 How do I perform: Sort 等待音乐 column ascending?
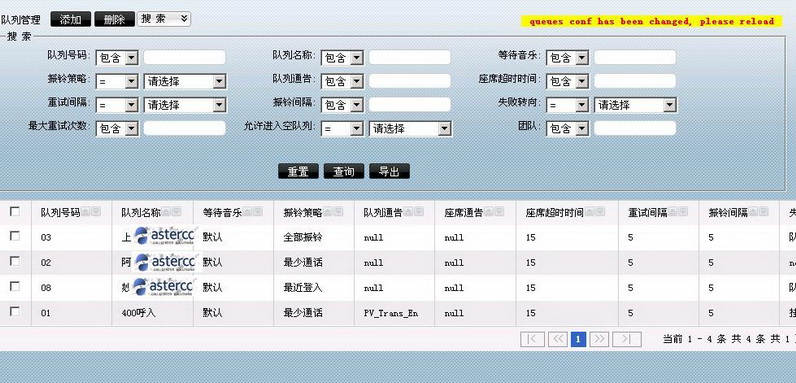coord(247,211)
